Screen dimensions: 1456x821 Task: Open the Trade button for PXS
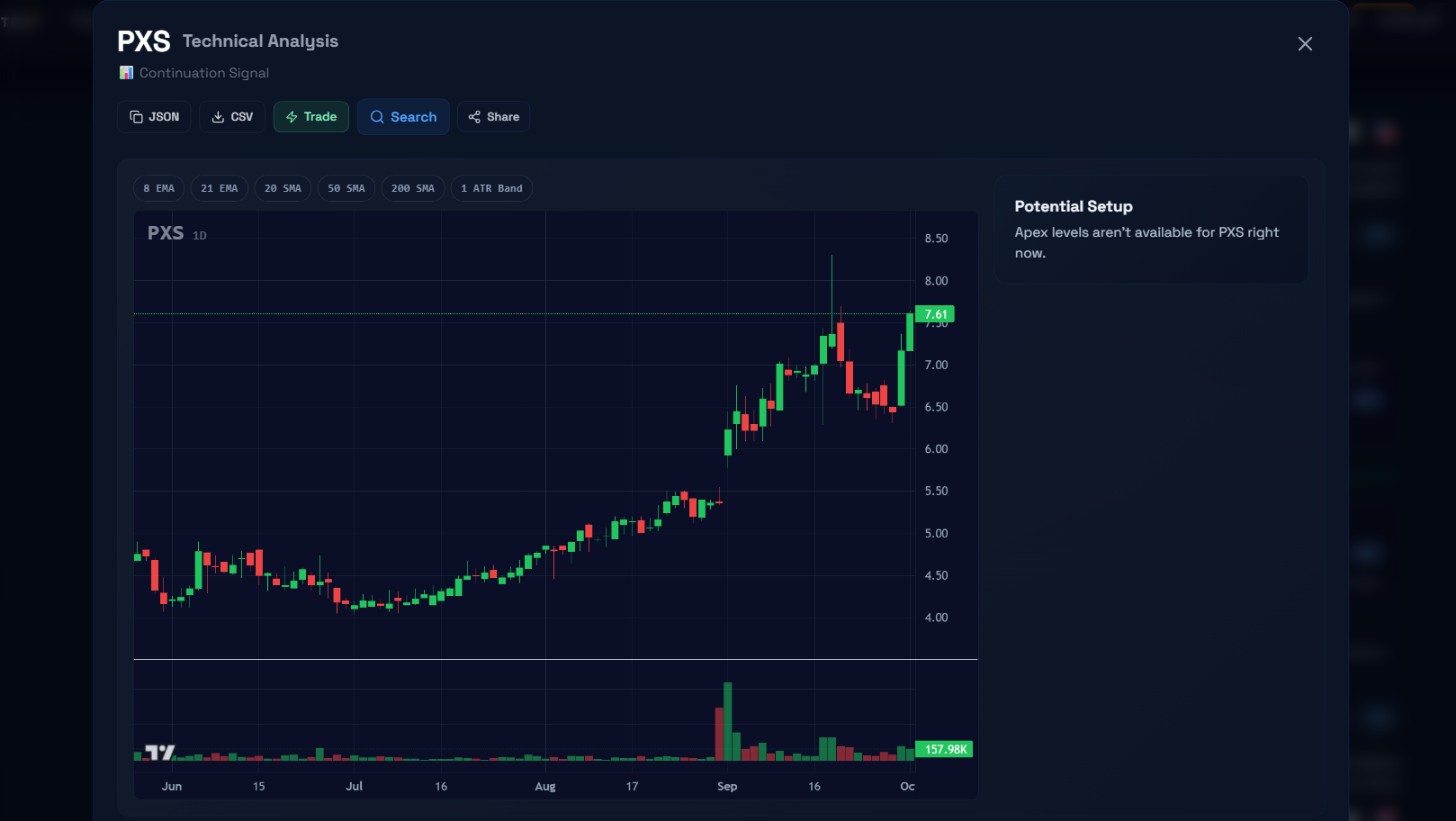[311, 117]
